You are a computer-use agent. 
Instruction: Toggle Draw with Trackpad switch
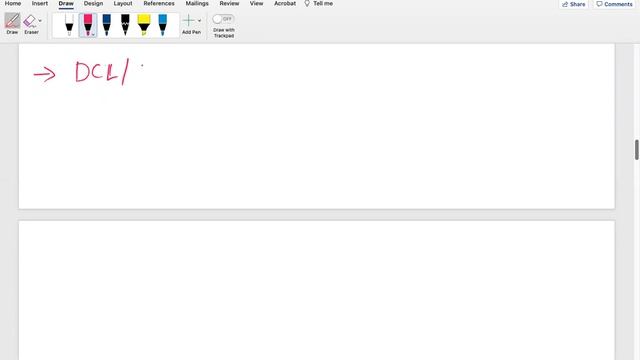tap(223, 19)
